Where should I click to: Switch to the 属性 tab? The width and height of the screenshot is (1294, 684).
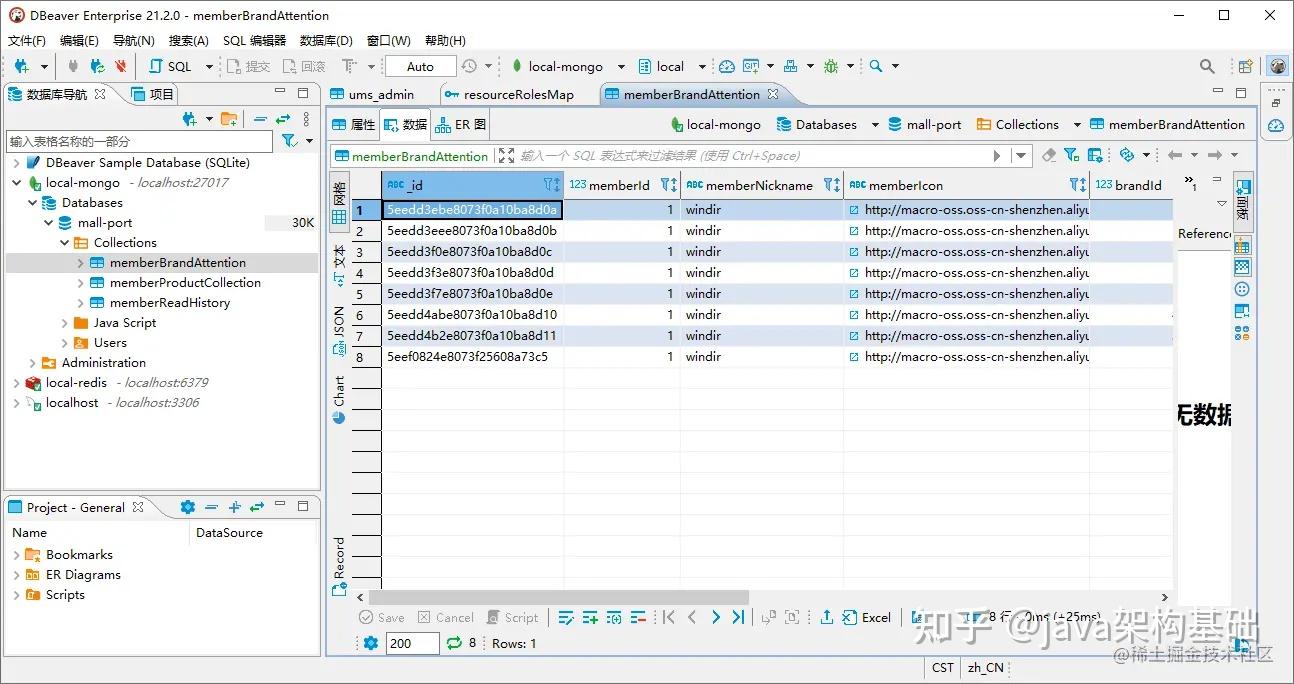[x=353, y=125]
